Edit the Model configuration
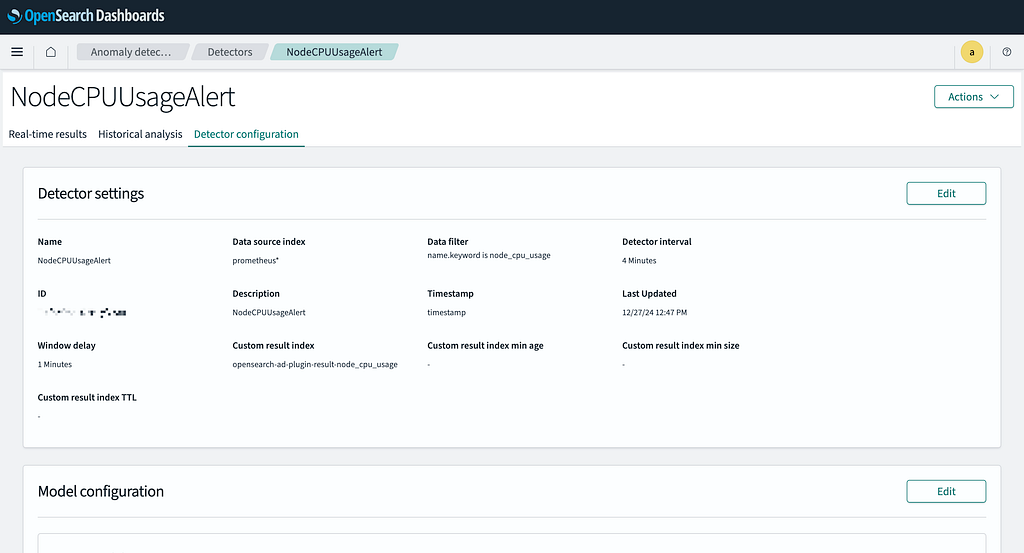The height and width of the screenshot is (553, 1024). coord(946,492)
